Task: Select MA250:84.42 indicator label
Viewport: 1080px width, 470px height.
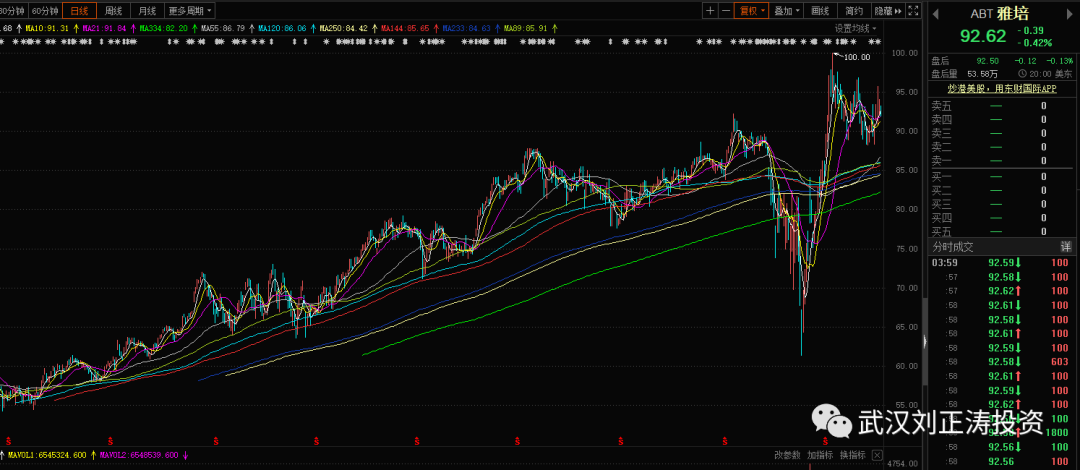Action: tap(344, 28)
